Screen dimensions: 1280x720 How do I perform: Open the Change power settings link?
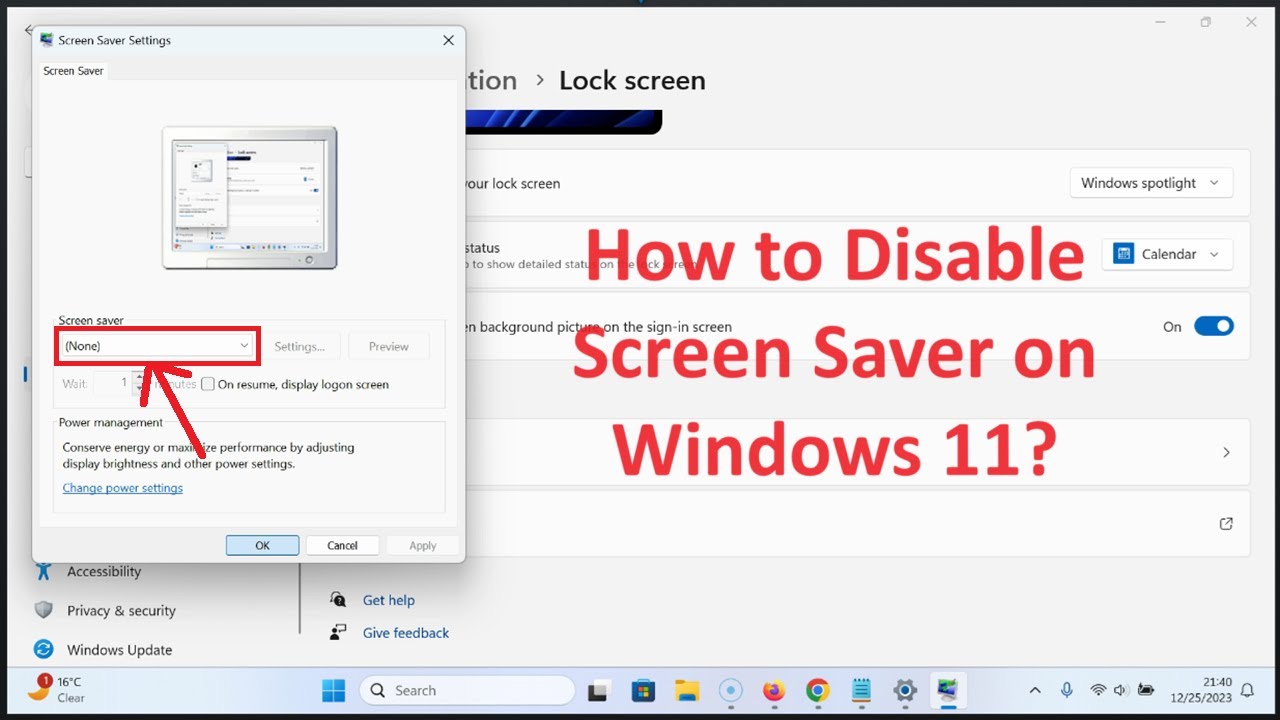coord(123,488)
